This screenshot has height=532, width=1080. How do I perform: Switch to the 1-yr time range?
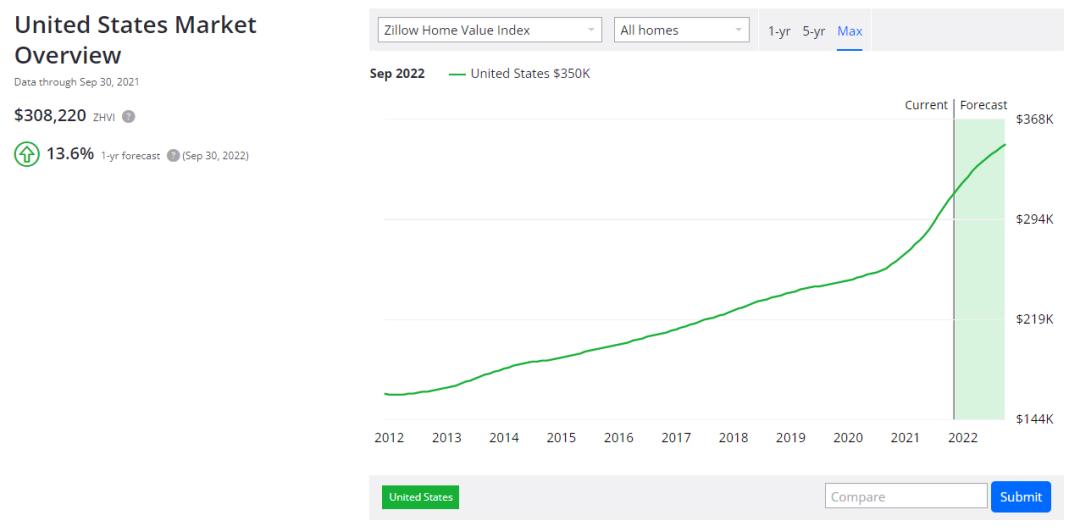click(779, 31)
